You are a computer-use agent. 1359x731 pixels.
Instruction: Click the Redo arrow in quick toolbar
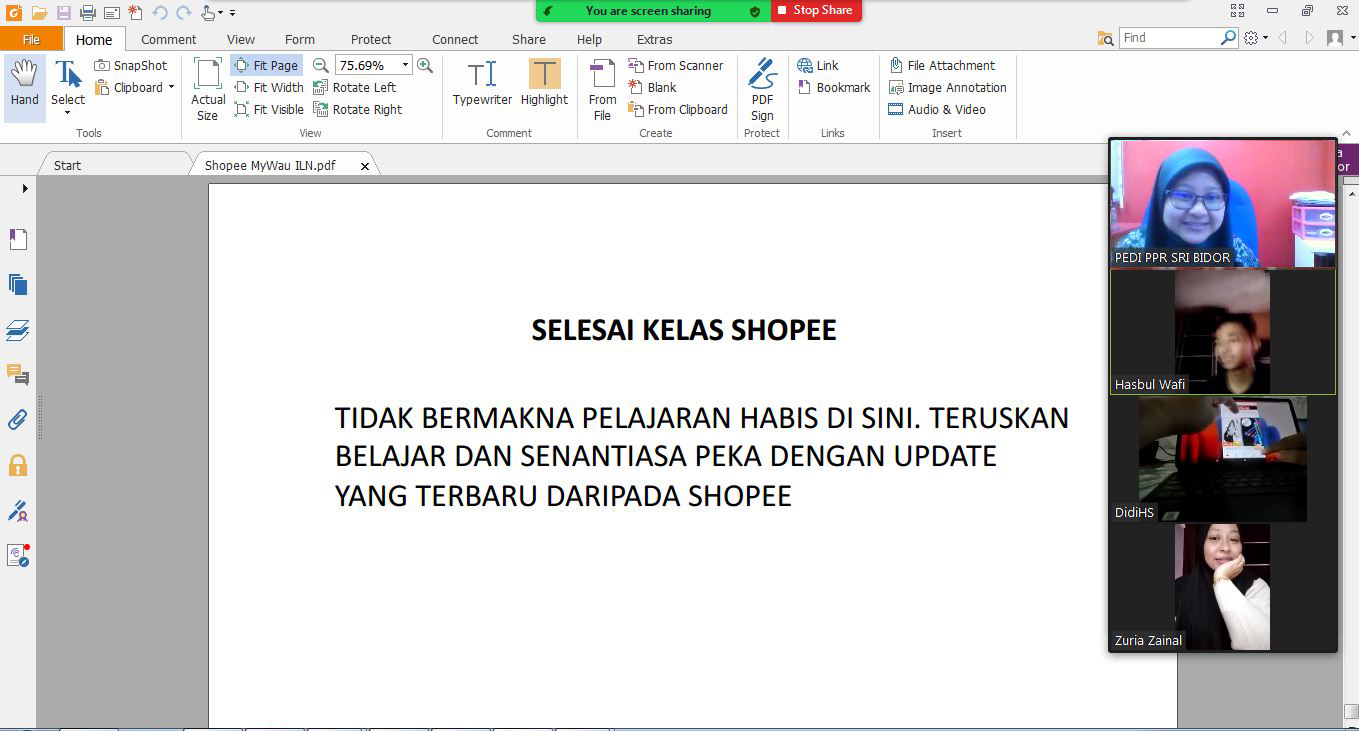183,13
